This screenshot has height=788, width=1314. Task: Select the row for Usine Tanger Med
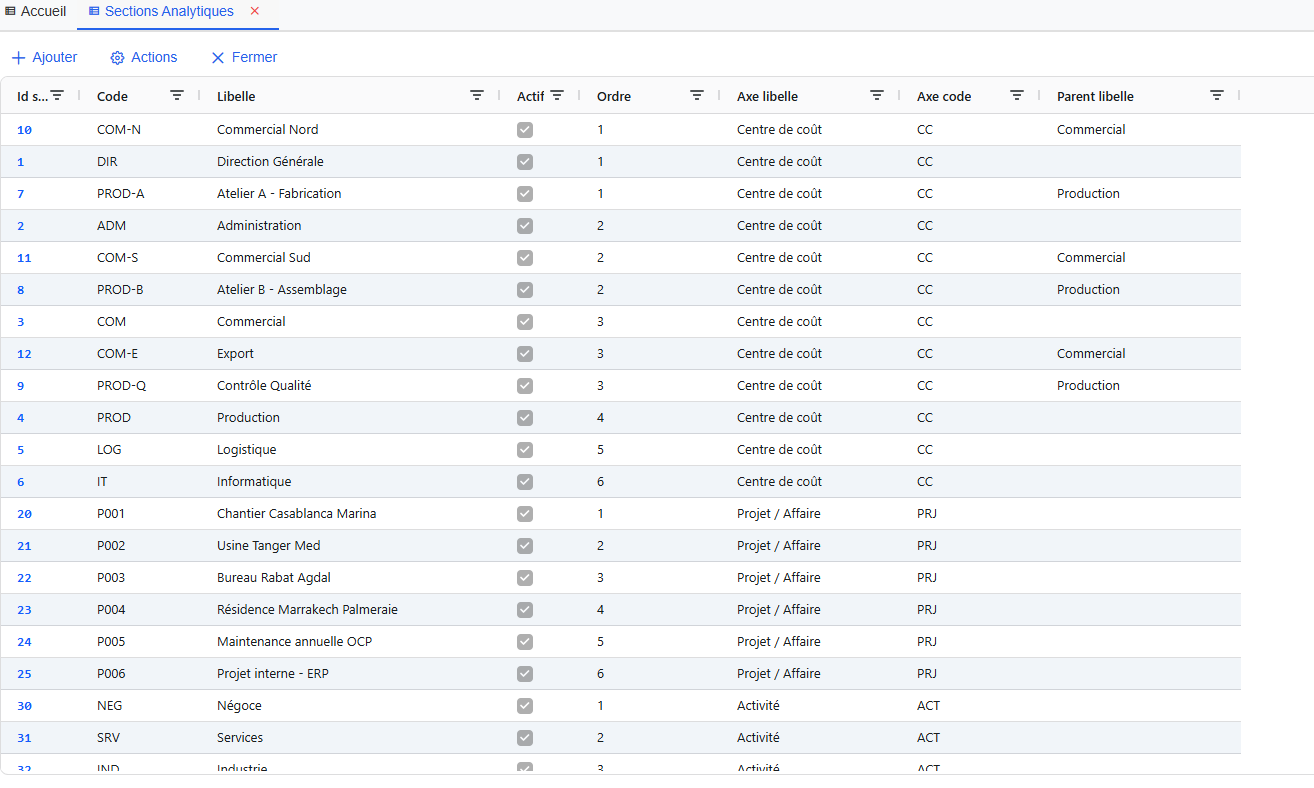coord(270,545)
